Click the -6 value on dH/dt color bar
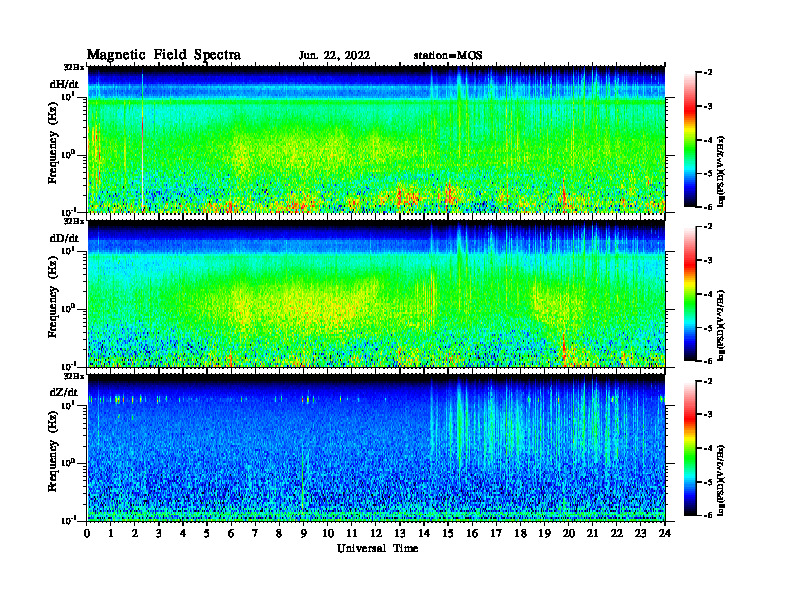792x612 pixels. point(707,207)
